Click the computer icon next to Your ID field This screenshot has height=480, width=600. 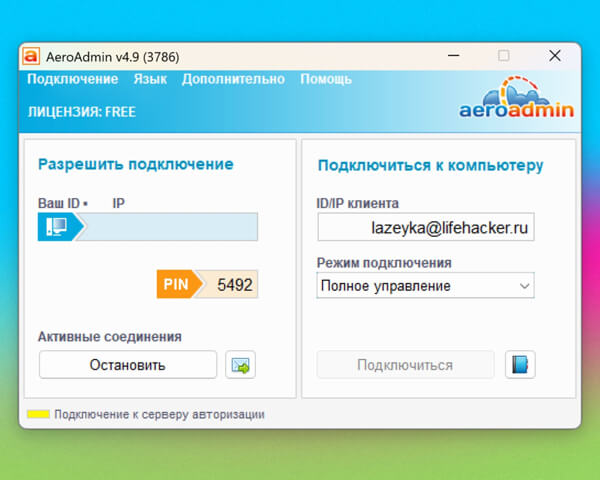coord(57,227)
